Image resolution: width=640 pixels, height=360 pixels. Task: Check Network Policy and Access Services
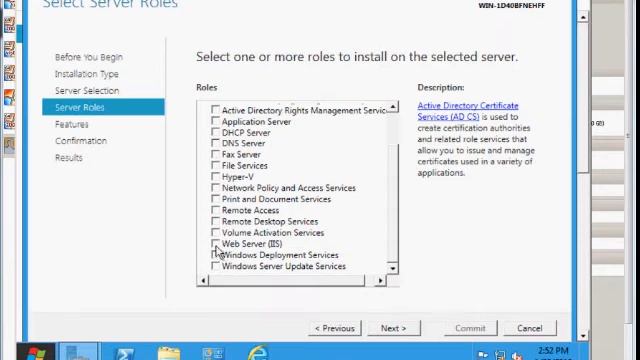215,188
